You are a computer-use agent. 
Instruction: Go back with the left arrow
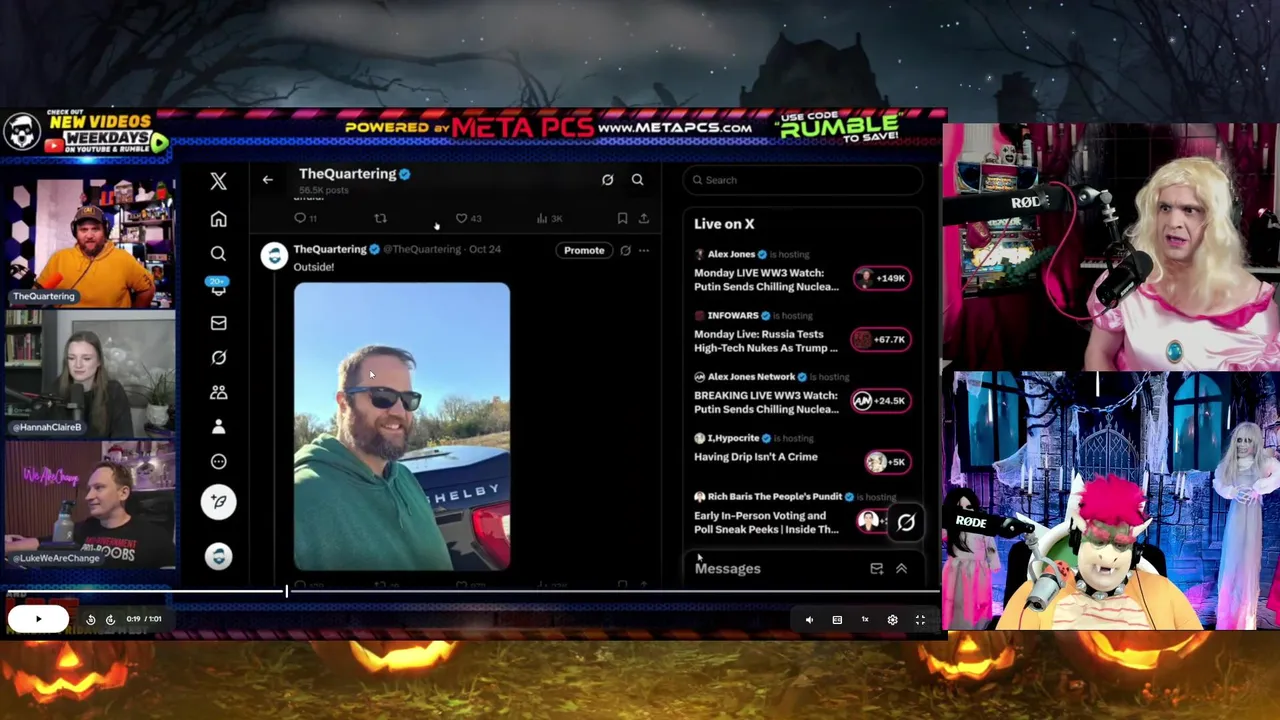(267, 180)
